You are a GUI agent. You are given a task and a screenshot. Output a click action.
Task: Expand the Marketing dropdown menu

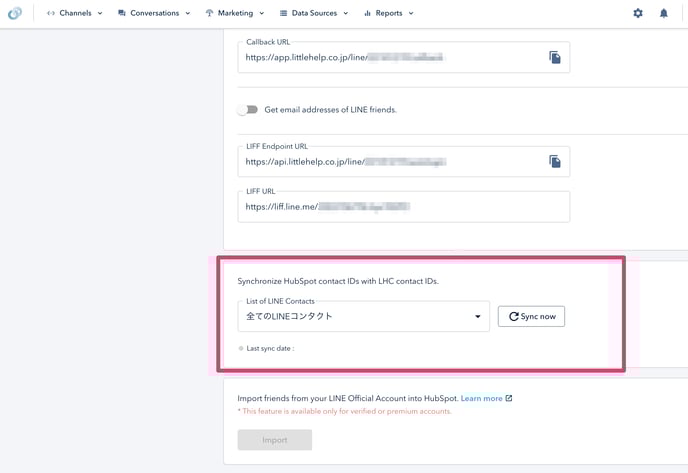(x=235, y=13)
